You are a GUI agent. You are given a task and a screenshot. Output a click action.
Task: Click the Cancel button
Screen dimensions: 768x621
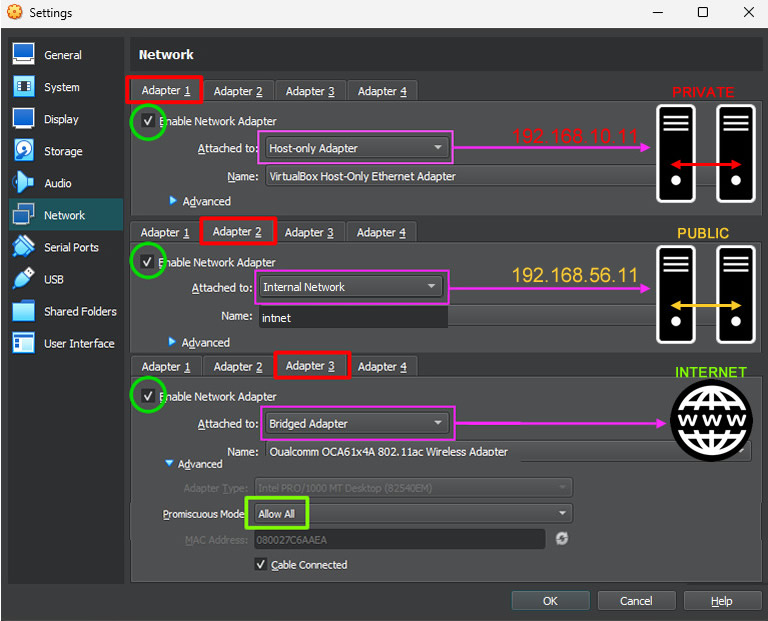point(636,601)
